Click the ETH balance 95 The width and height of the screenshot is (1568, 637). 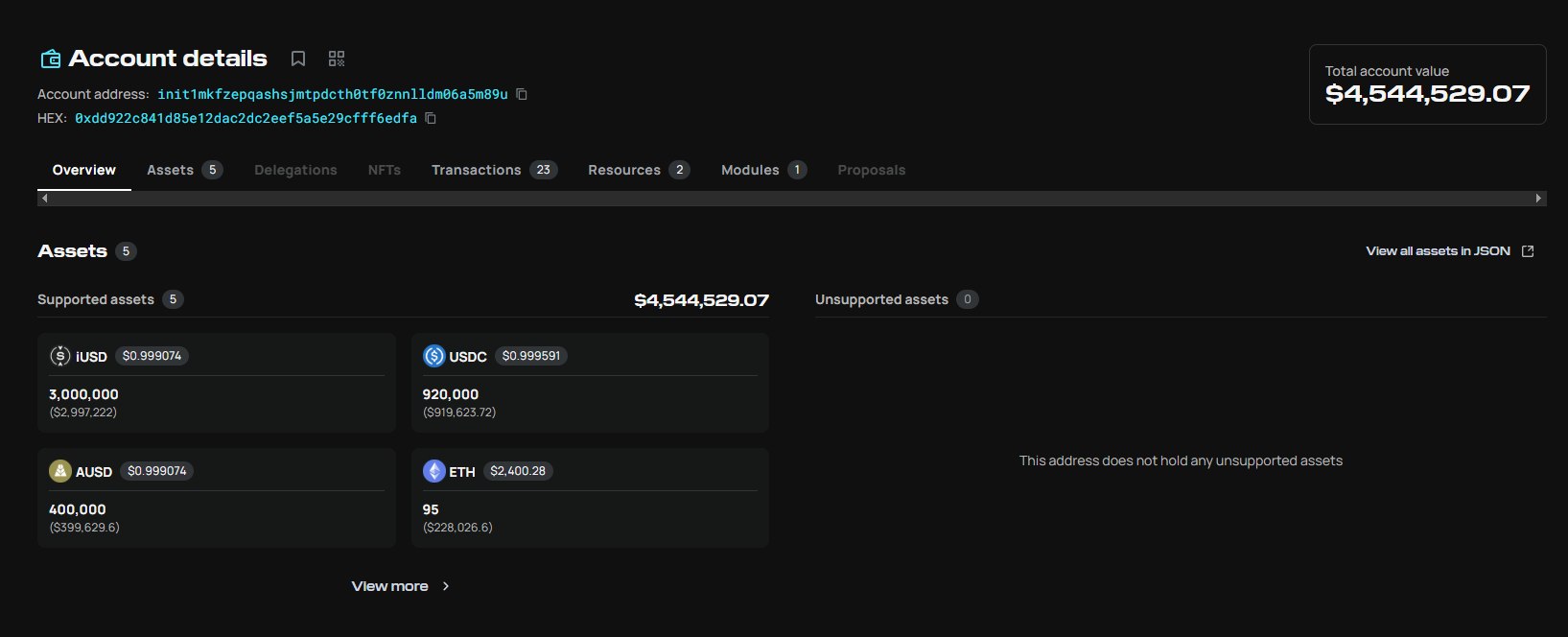(431, 509)
